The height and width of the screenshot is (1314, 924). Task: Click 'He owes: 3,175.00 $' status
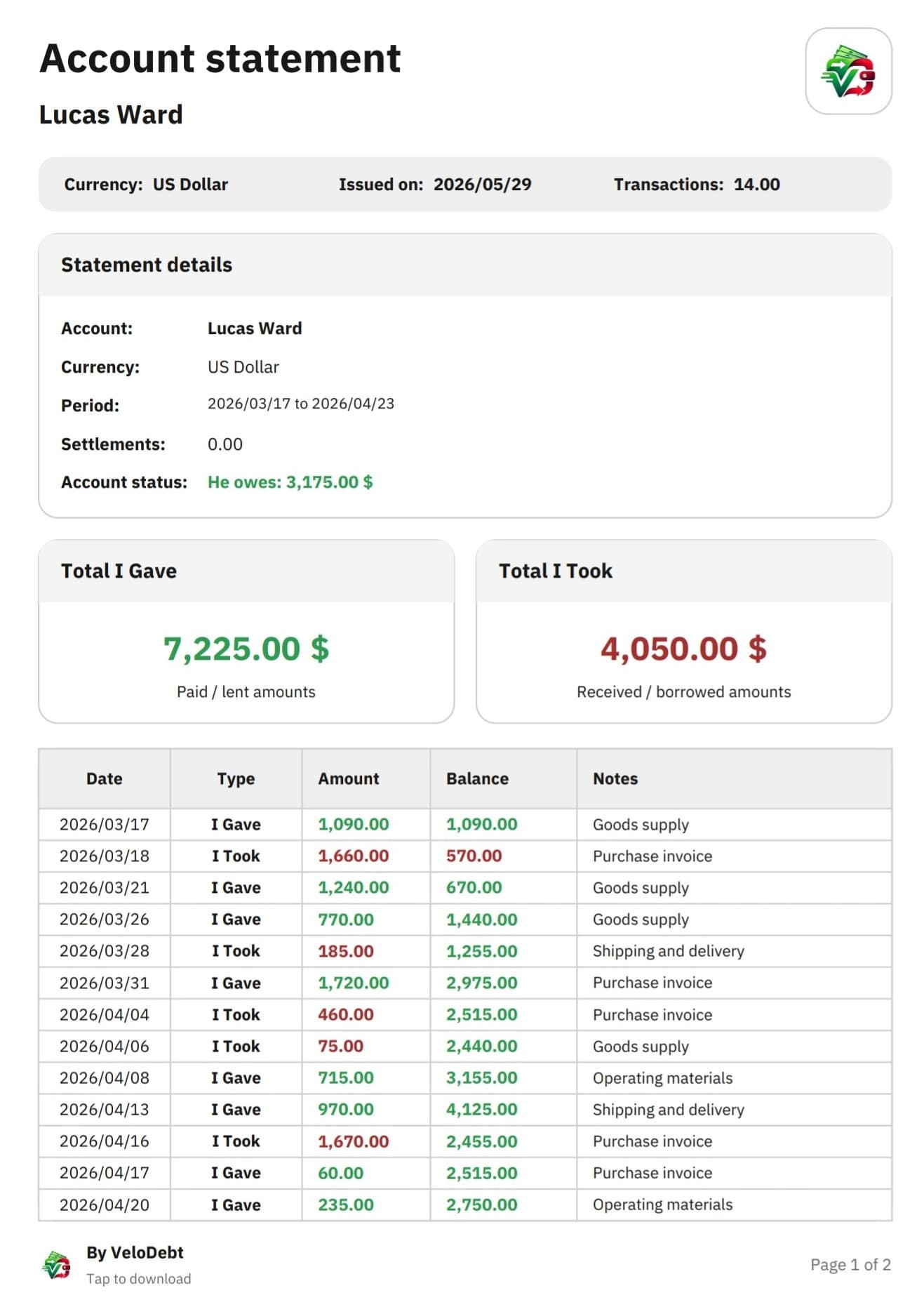click(x=290, y=482)
